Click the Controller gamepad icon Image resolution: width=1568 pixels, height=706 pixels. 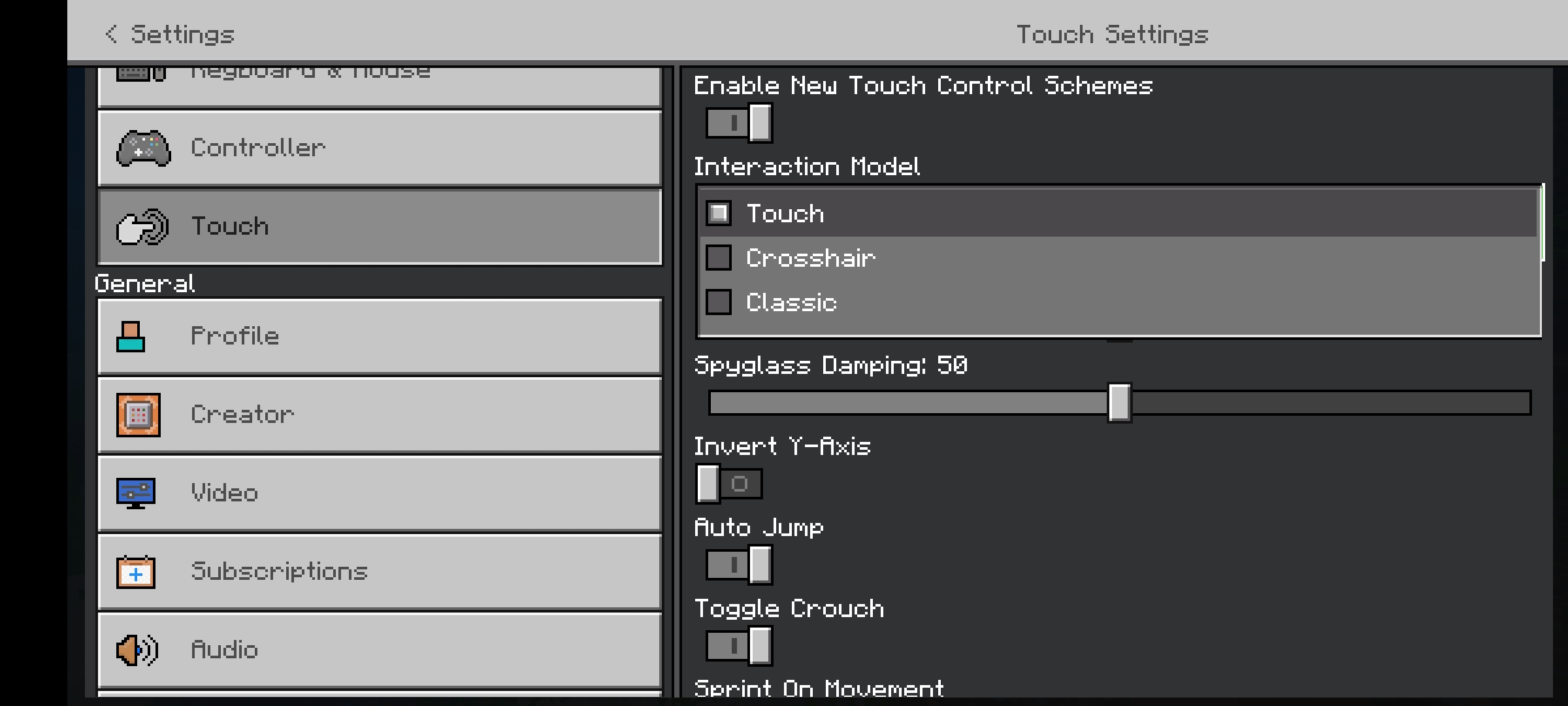tap(143, 148)
